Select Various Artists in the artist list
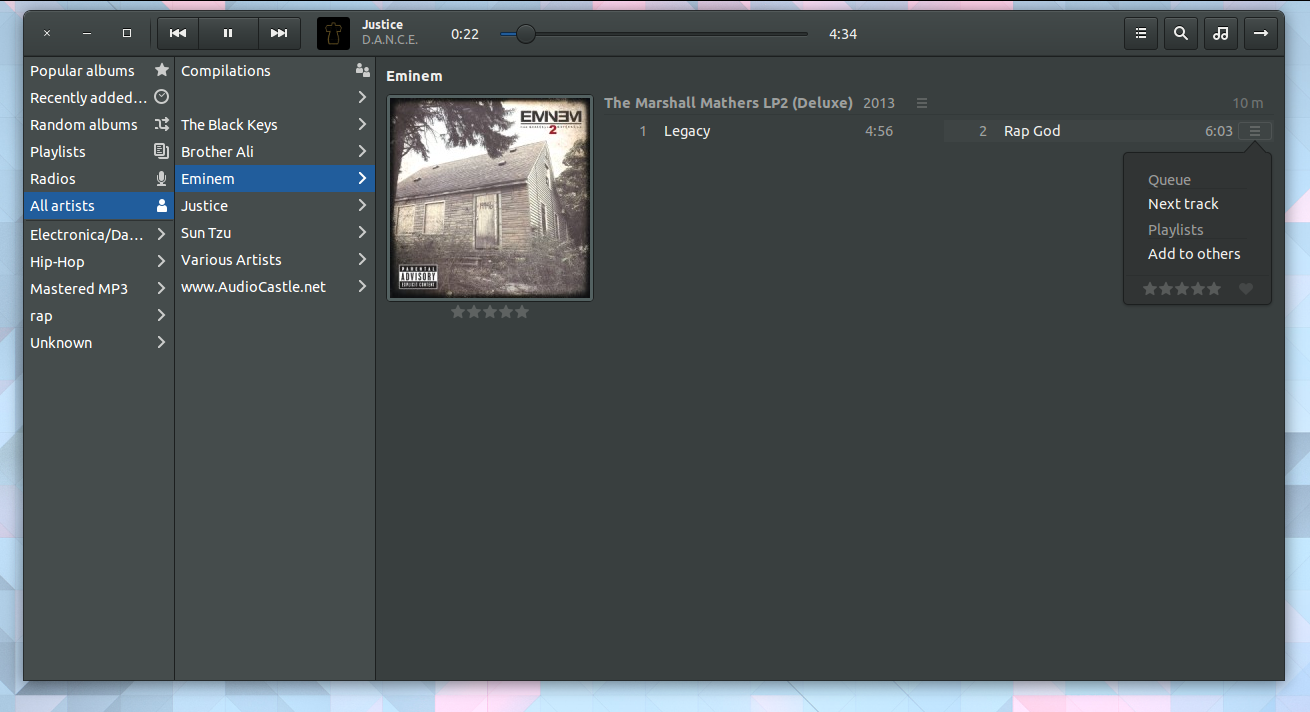The height and width of the screenshot is (712, 1310). [x=275, y=260]
